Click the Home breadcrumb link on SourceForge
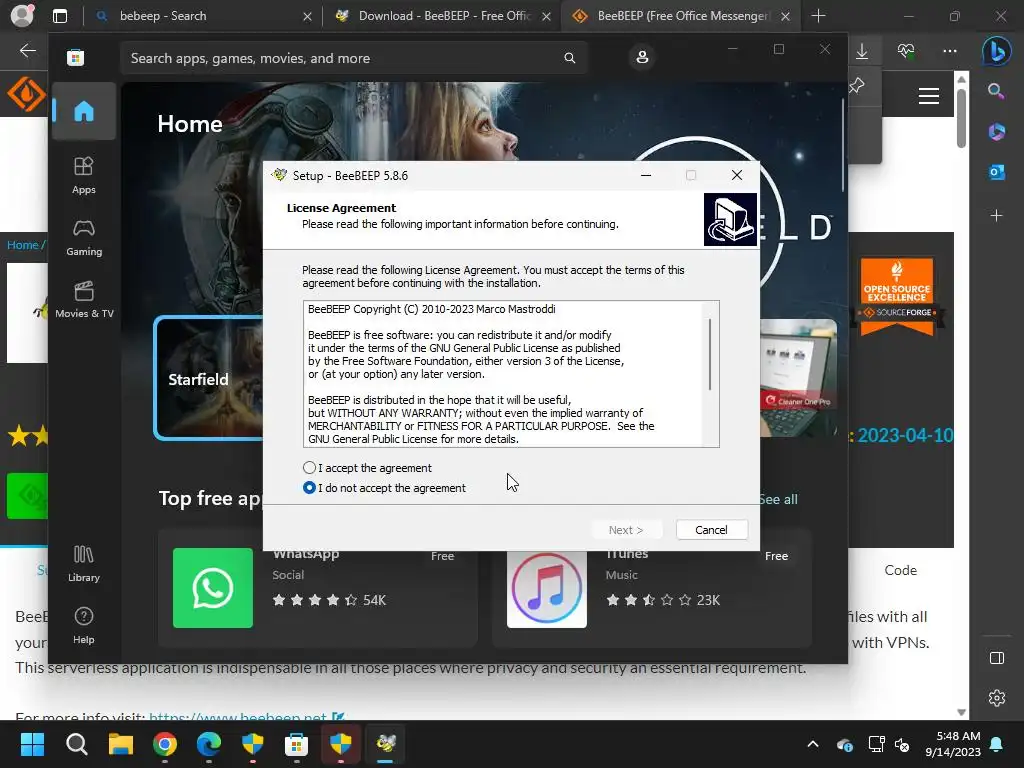 pyautogui.click(x=22, y=245)
